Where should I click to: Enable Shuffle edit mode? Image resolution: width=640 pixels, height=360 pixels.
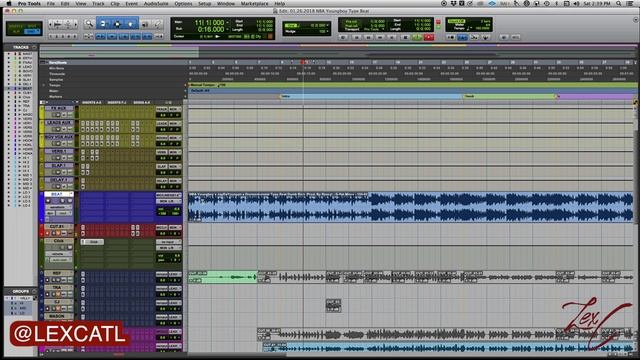(x=16, y=26)
